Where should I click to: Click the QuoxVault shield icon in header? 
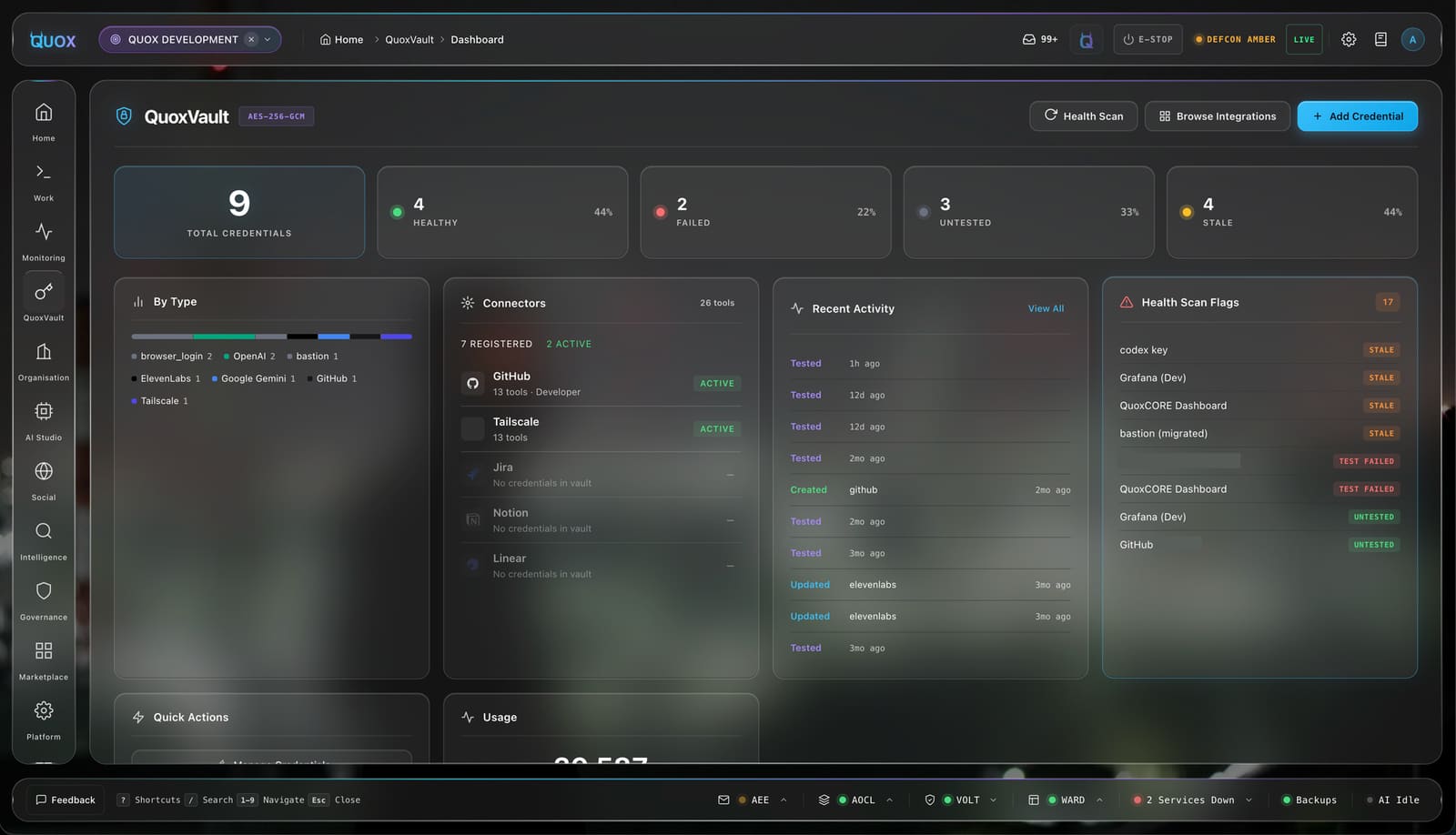(124, 116)
